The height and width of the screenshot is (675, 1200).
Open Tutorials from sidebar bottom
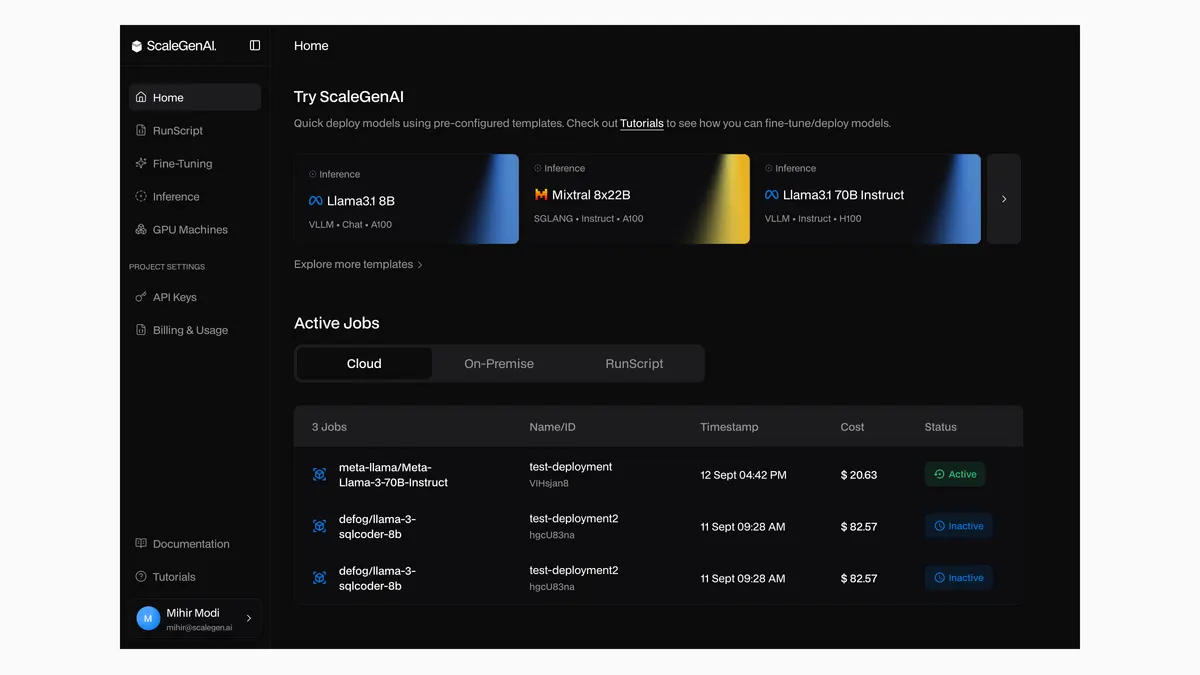click(x=195, y=577)
